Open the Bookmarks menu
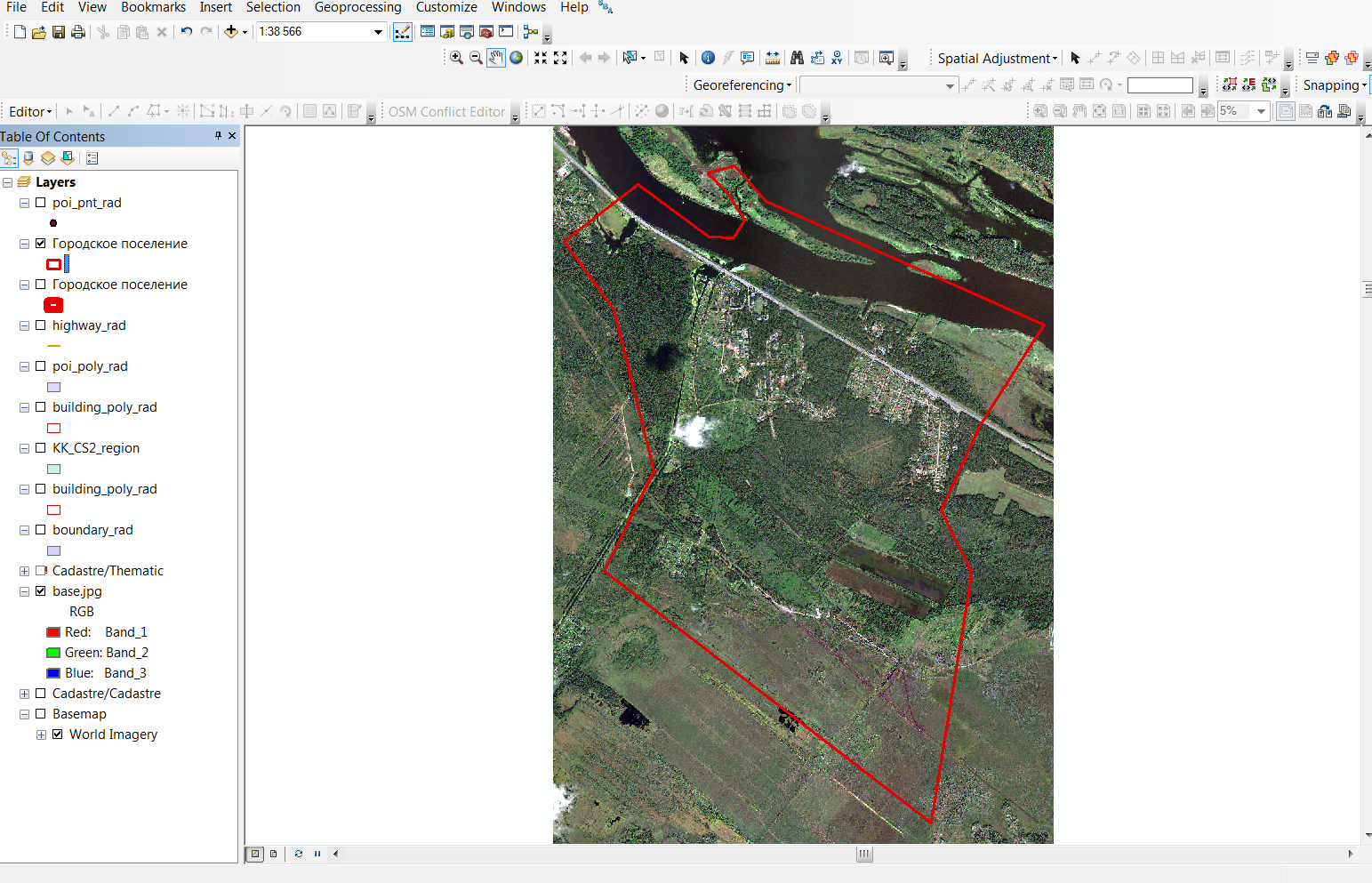 click(153, 7)
